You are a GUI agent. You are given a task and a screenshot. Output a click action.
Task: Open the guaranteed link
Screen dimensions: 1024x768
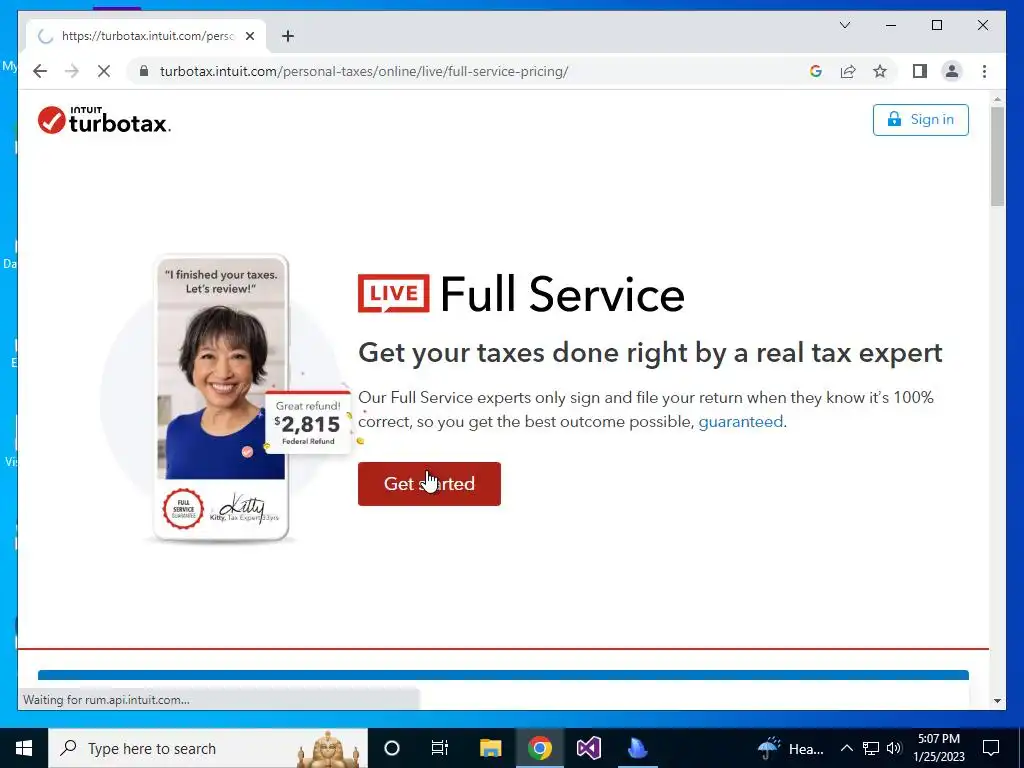click(741, 422)
